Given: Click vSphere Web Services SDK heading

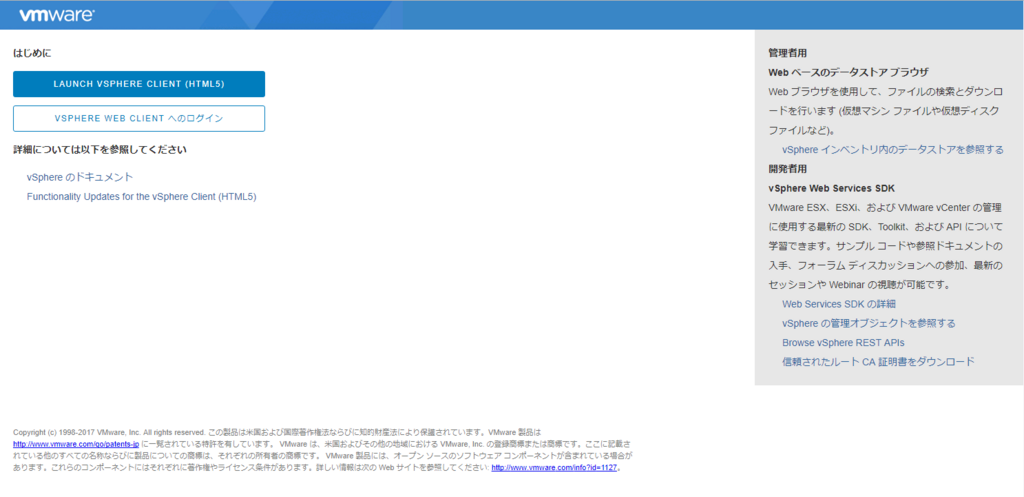Looking at the screenshot, I should (831, 188).
